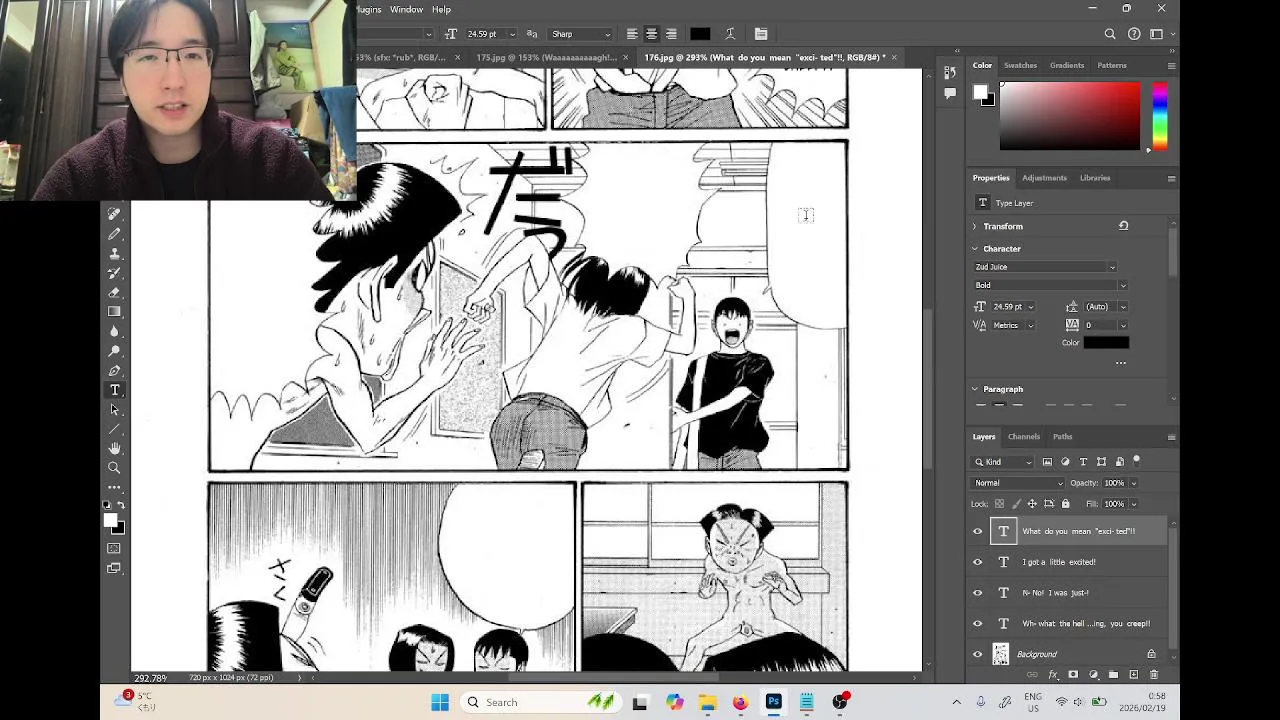Toggle lock all padlock in Lock row
This screenshot has width=1280, height=720.
pos(1065,504)
